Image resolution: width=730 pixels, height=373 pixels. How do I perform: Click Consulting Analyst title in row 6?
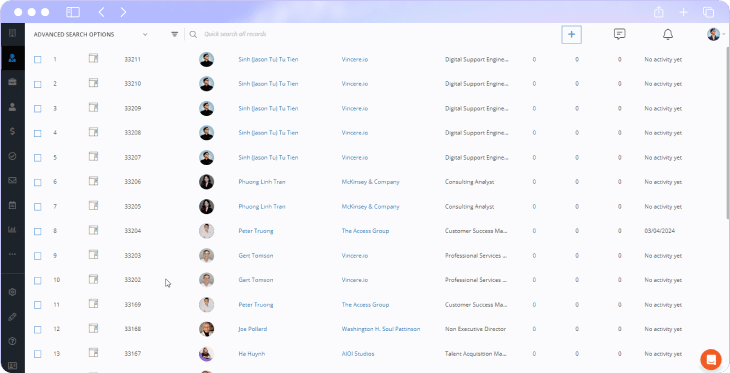[x=470, y=182]
